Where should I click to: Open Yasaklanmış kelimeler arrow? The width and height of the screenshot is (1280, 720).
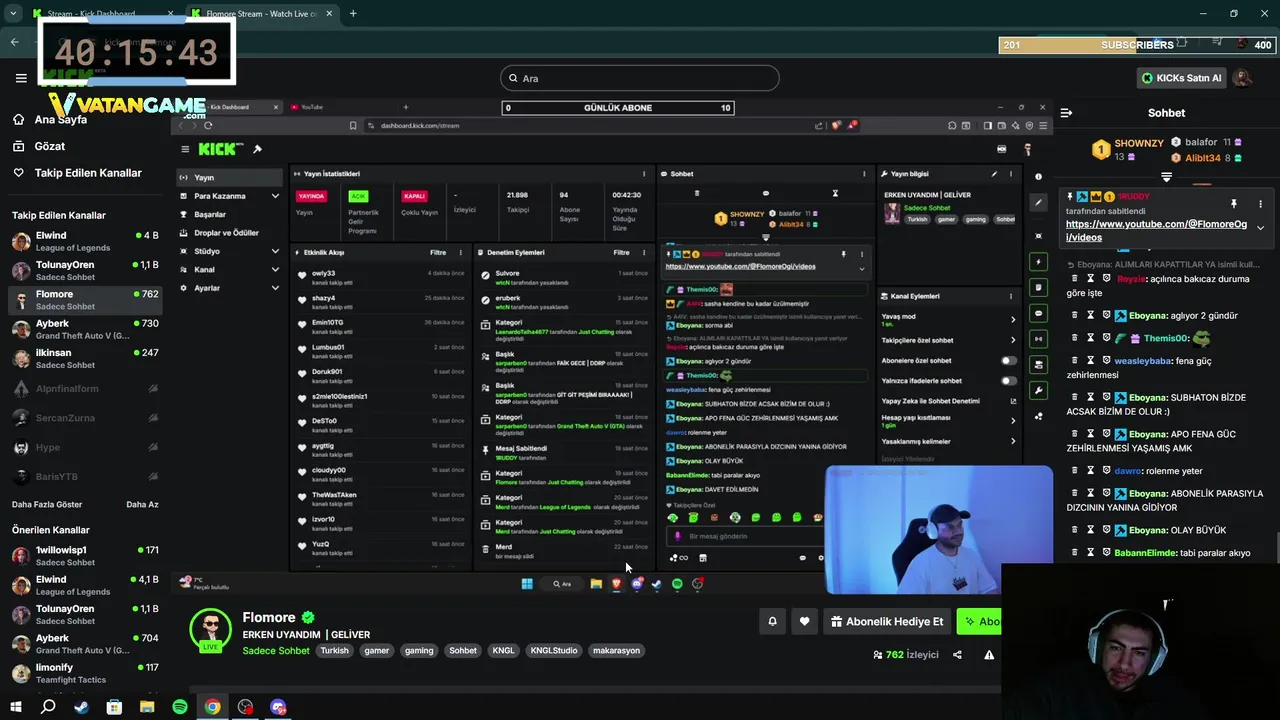[1012, 441]
